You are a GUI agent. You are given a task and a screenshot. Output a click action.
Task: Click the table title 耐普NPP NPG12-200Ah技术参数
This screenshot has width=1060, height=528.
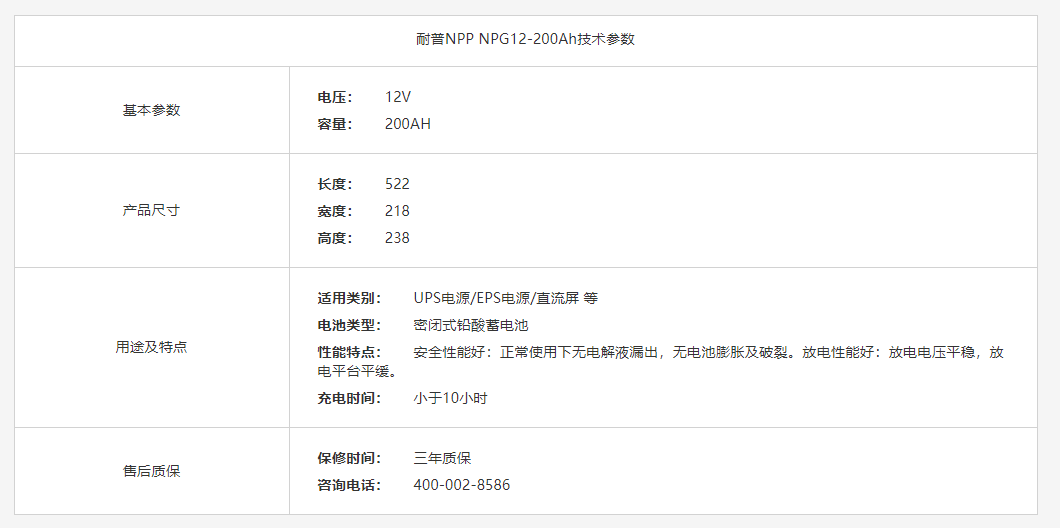525,40
